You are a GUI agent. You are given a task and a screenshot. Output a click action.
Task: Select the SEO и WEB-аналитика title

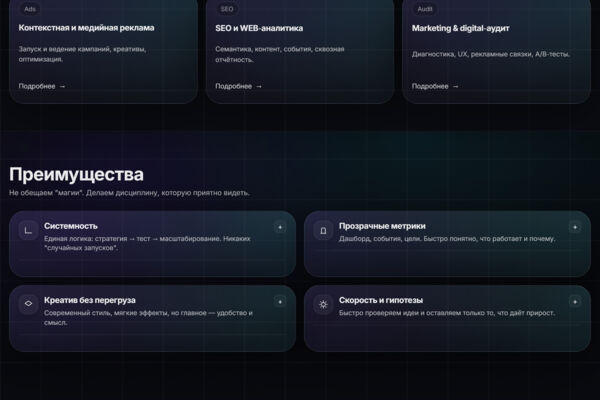(259, 28)
